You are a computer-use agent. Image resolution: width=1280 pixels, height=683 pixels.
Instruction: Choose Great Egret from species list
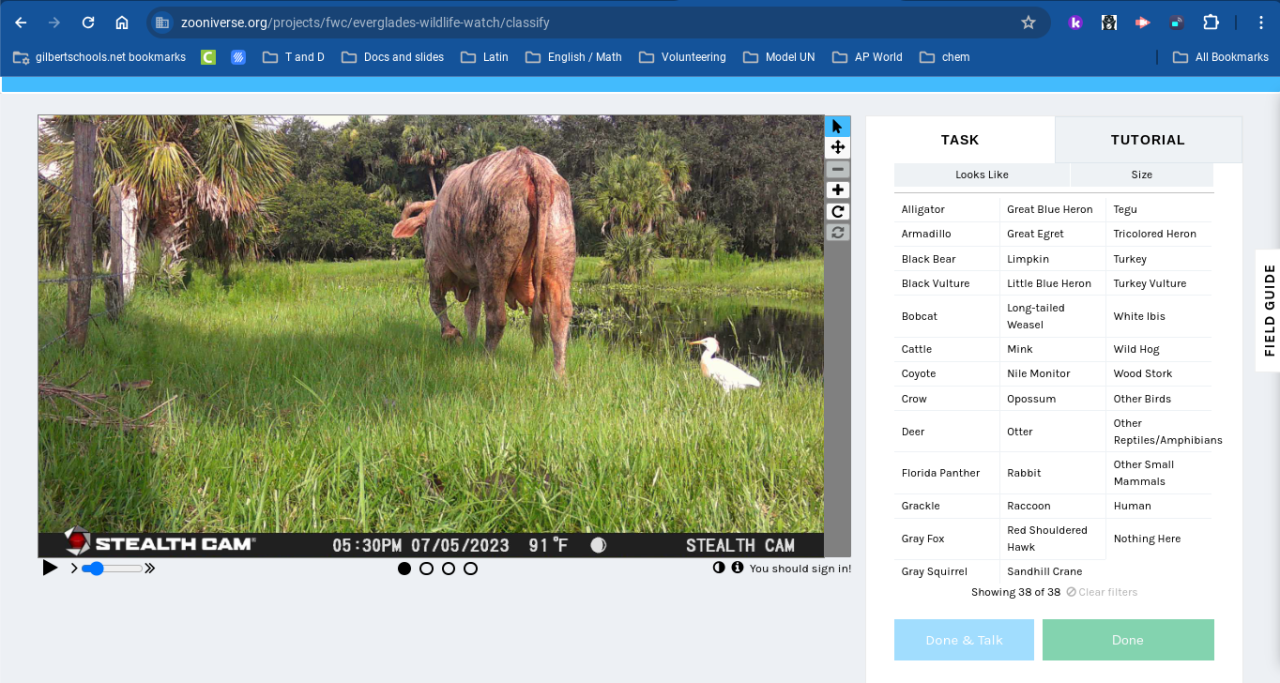click(1052, 233)
